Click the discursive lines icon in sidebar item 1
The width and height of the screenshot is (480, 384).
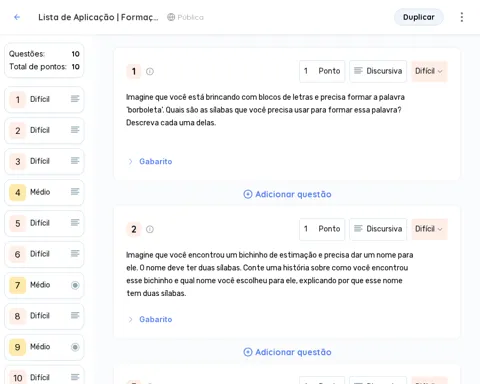click(75, 99)
